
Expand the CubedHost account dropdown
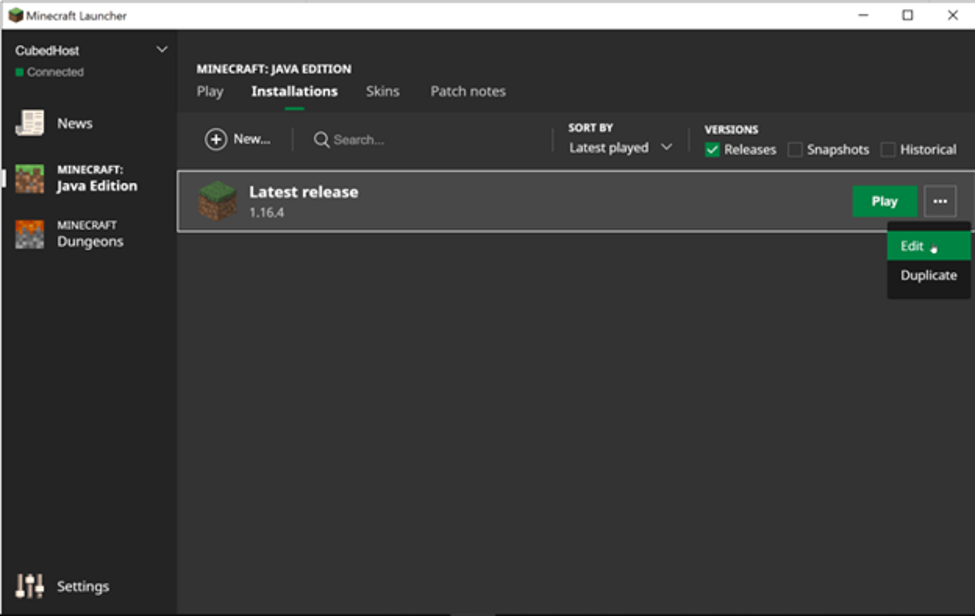(162, 50)
